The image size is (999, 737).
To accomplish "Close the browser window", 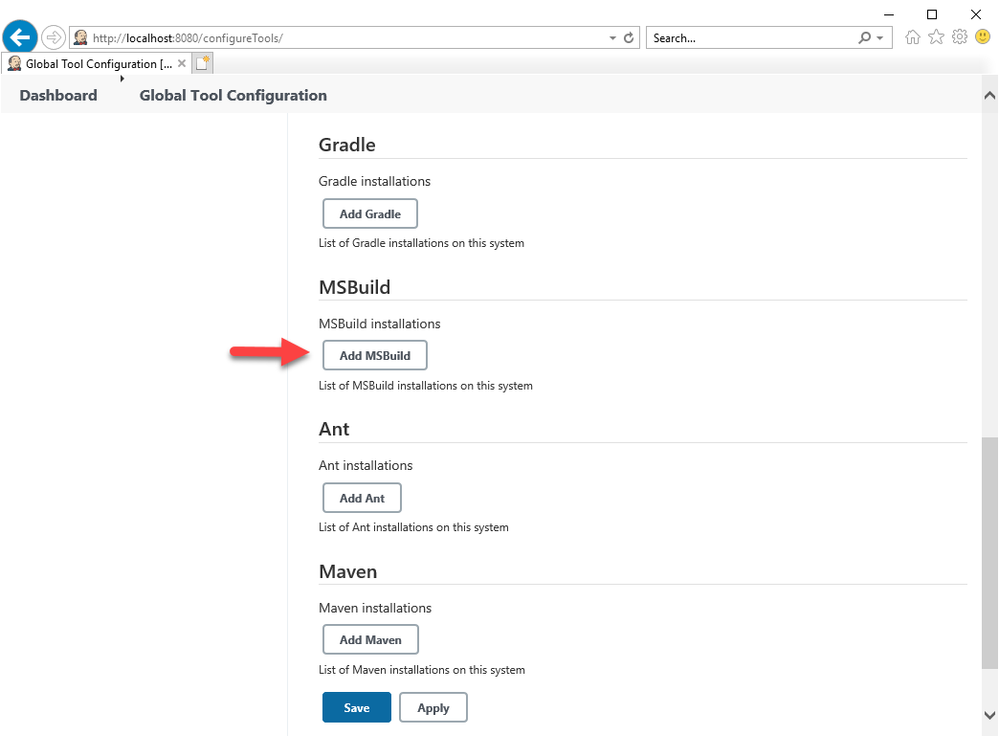I will click(975, 14).
